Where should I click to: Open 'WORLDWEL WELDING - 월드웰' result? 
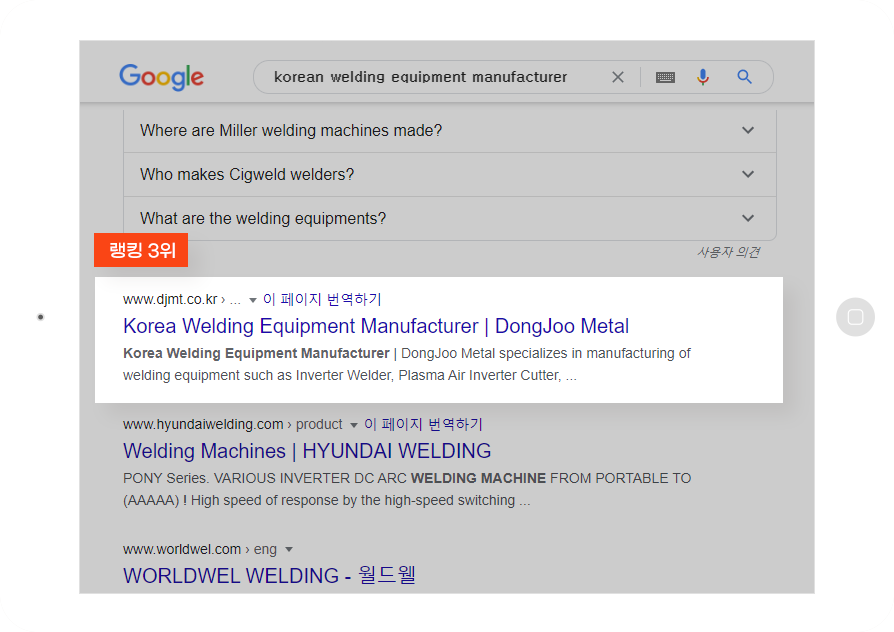269,576
